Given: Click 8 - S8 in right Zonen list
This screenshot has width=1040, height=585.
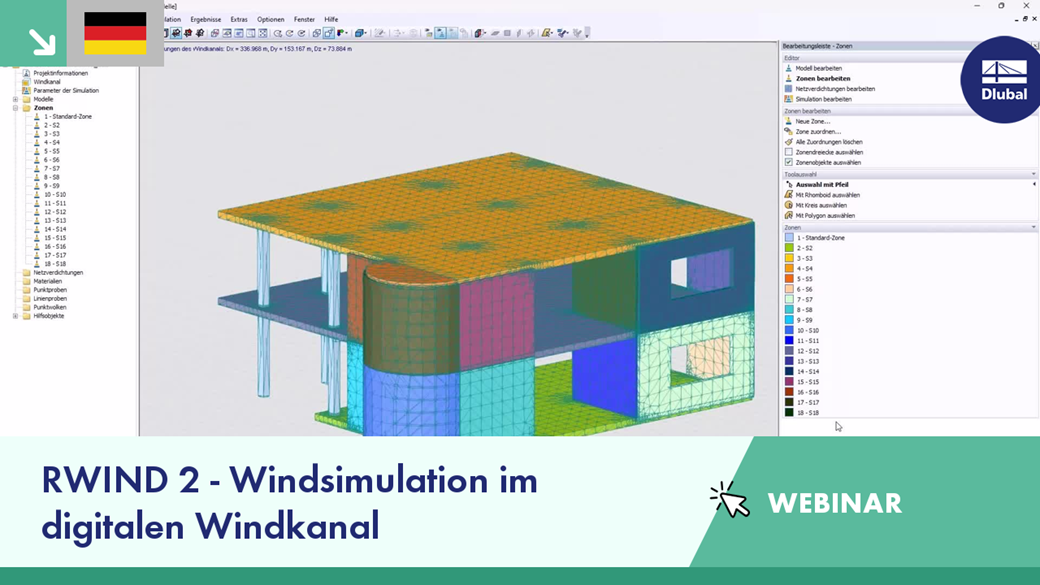Looking at the screenshot, I should [805, 310].
